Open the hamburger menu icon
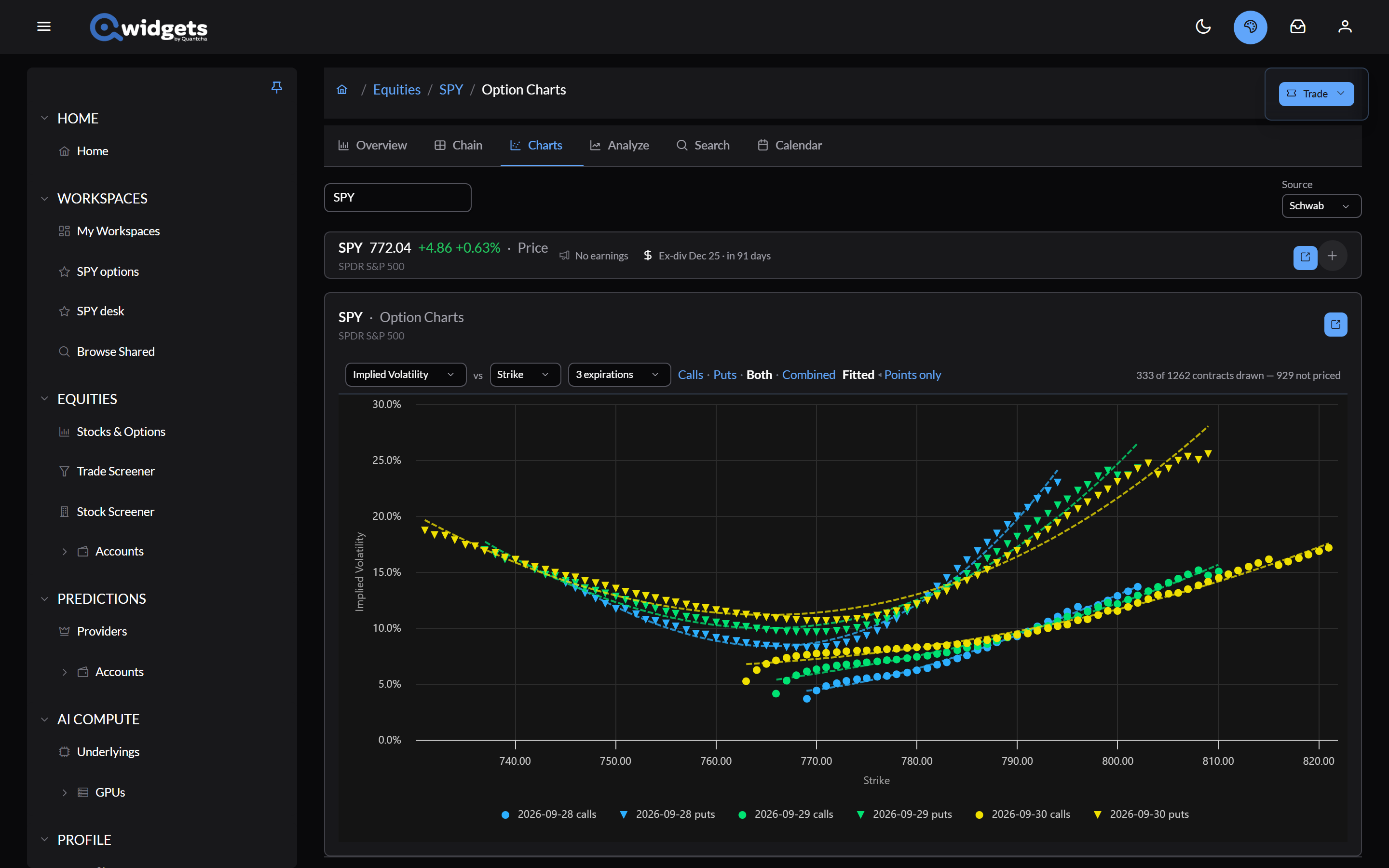1389x868 pixels. tap(43, 27)
